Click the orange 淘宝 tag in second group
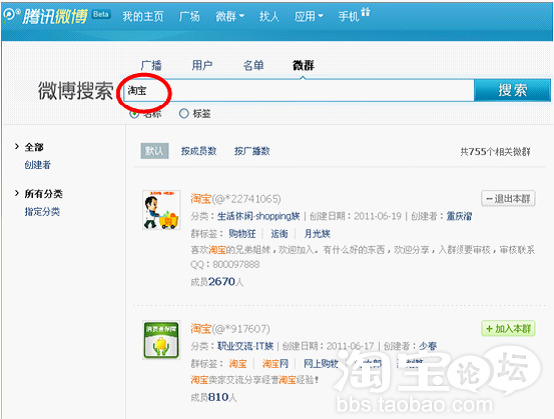The width and height of the screenshot is (554, 419). [x=238, y=364]
